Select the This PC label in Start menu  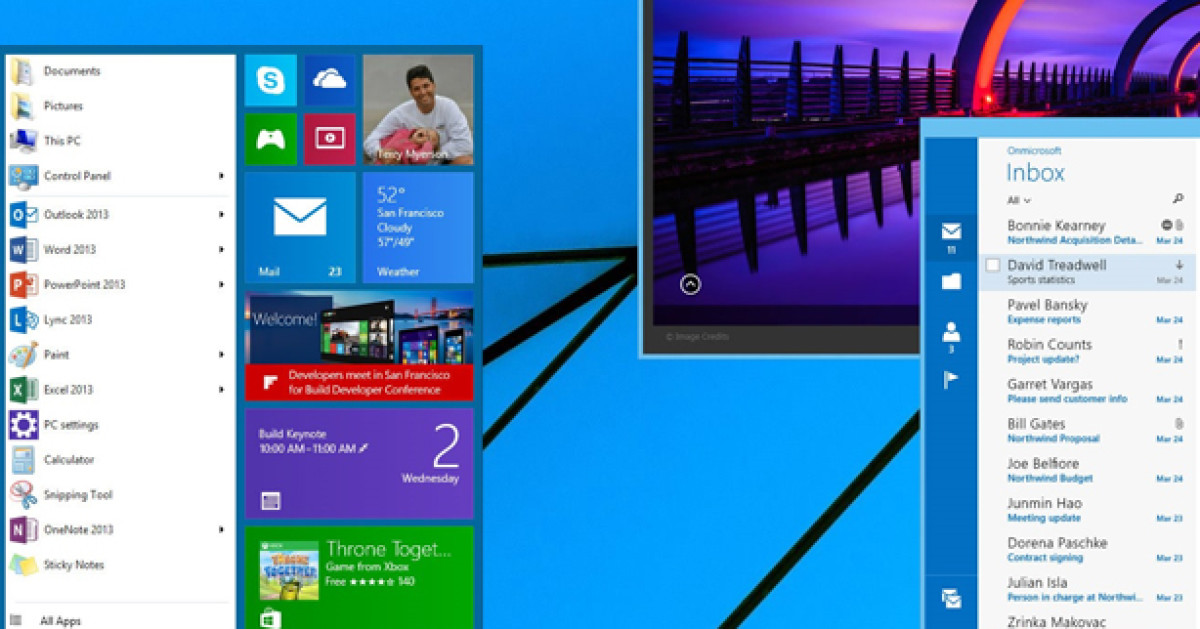click(62, 141)
